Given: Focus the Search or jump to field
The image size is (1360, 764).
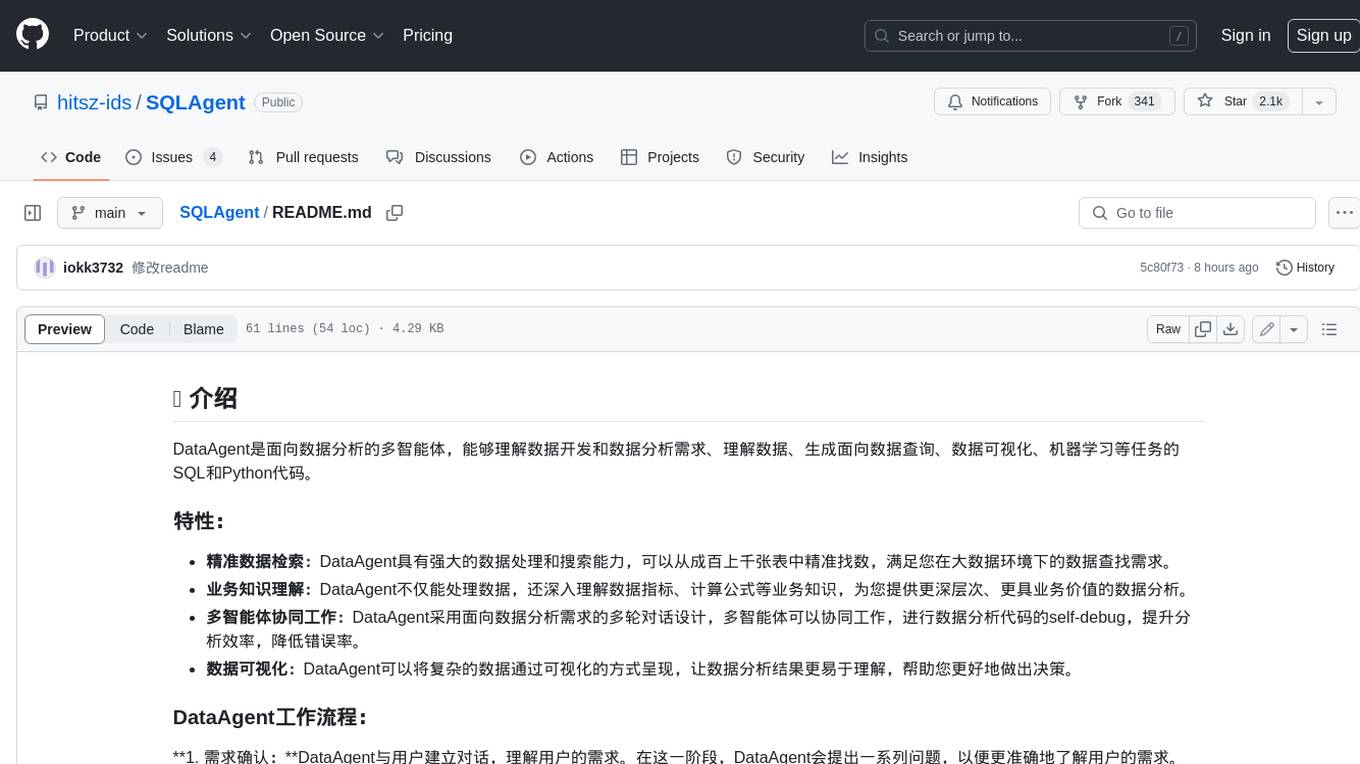Looking at the screenshot, I should pos(1031,35).
